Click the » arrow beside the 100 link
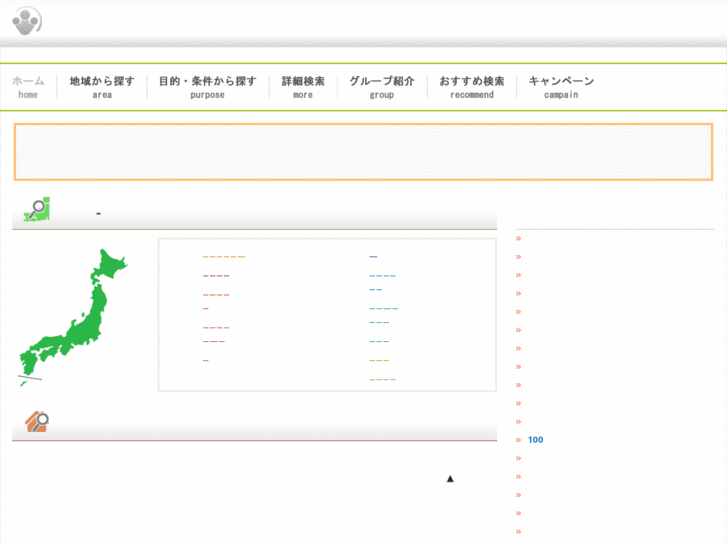Viewport: 727px width, 545px height. 518,440
